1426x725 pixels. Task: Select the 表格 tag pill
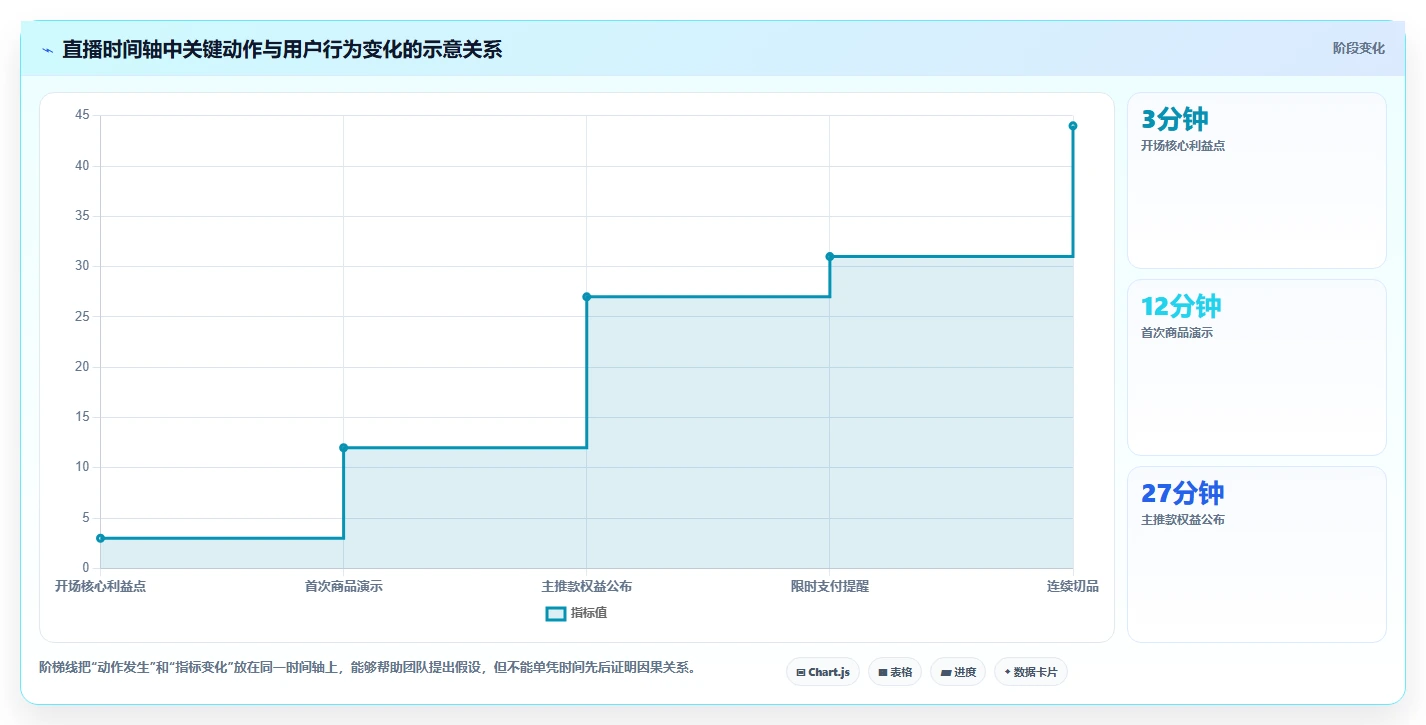click(895, 672)
